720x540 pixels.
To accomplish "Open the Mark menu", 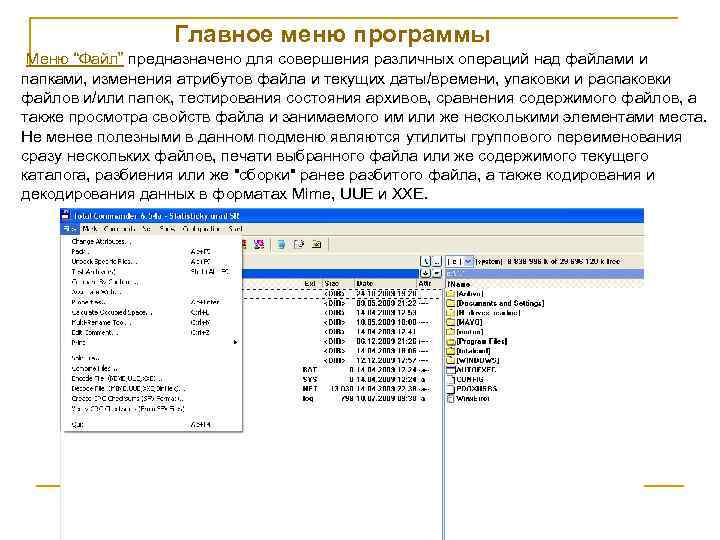I will [x=90, y=229].
